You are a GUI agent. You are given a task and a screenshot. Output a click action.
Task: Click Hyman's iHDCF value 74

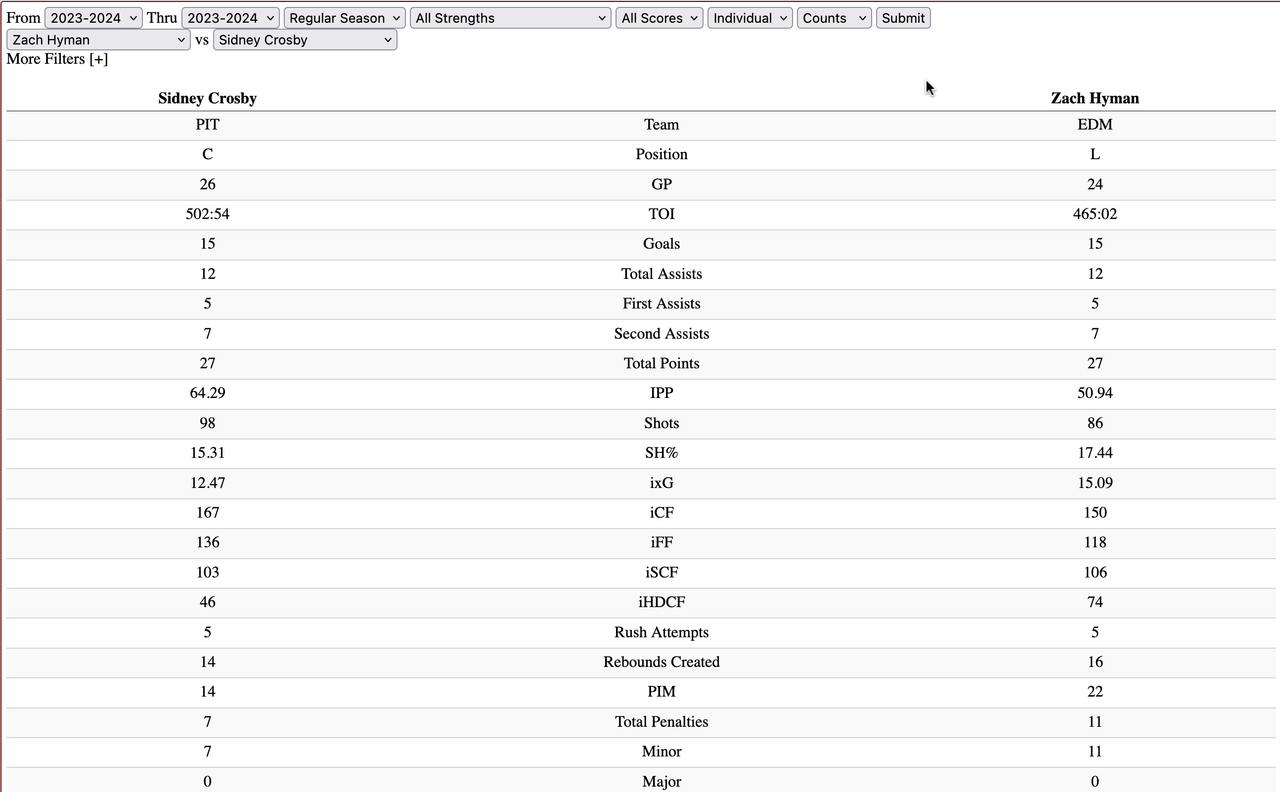point(1095,602)
